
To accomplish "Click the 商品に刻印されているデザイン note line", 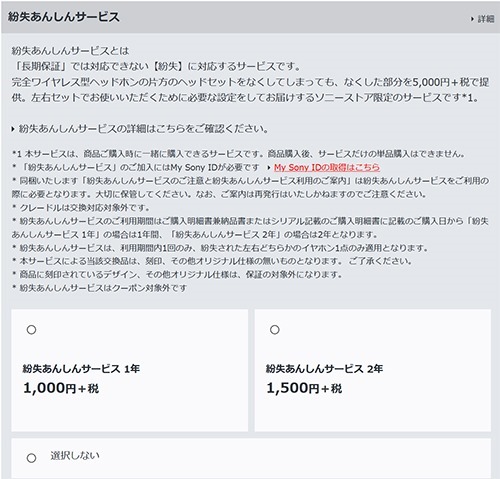I will click(177, 274).
